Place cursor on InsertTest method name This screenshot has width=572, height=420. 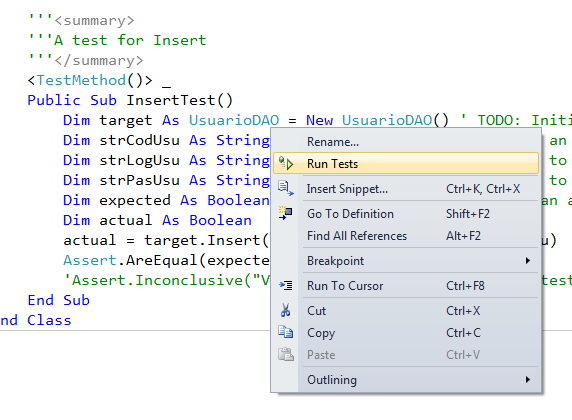click(171, 100)
